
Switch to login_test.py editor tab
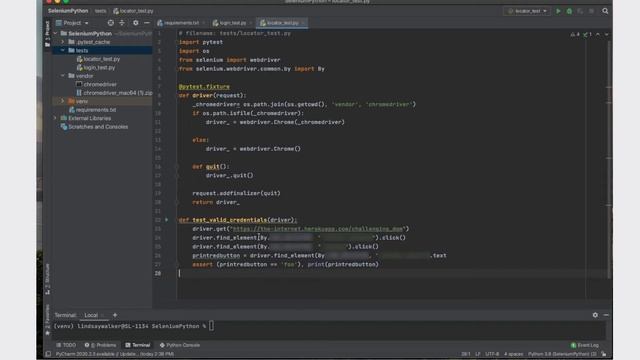(x=232, y=23)
